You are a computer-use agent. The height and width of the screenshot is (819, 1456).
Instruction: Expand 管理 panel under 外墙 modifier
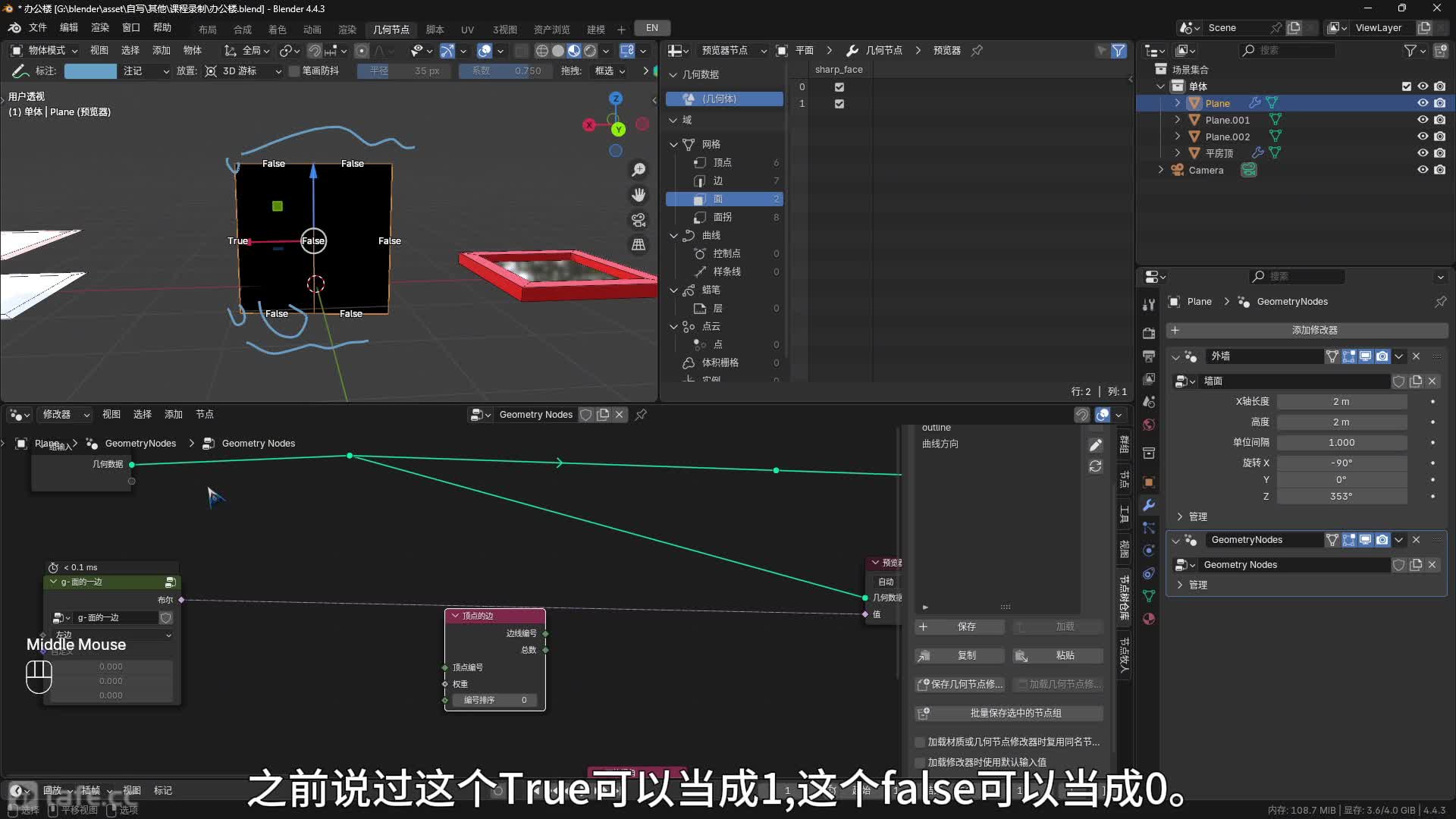click(1180, 517)
